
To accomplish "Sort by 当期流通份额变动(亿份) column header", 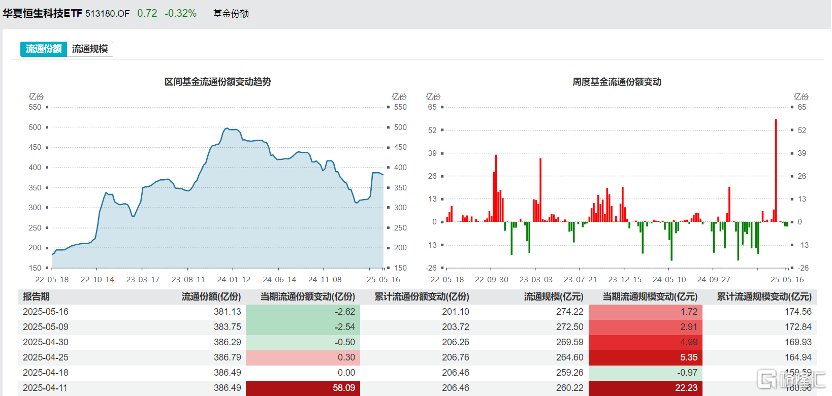I will tap(308, 297).
